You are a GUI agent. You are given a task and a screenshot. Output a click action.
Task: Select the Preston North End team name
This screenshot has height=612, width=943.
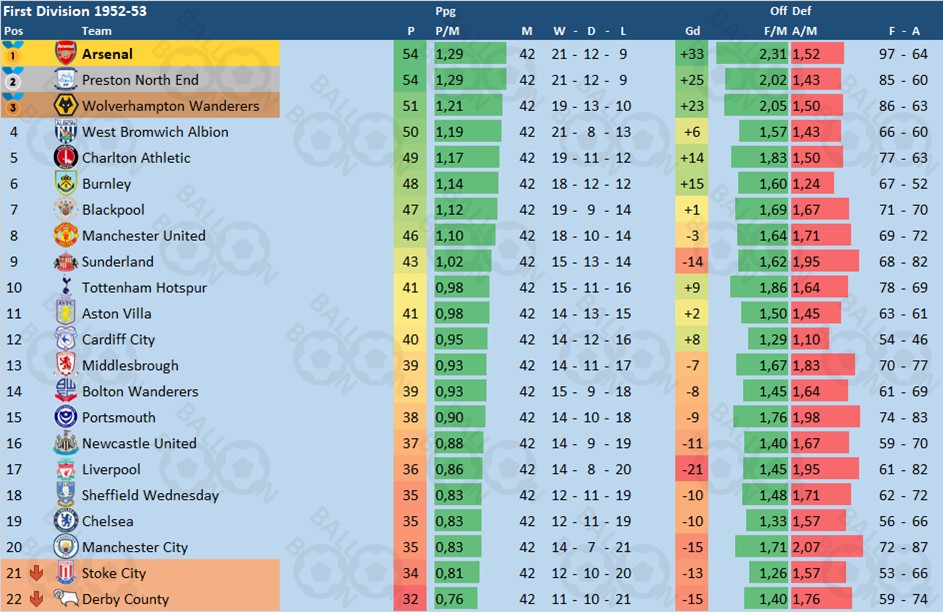click(x=140, y=80)
